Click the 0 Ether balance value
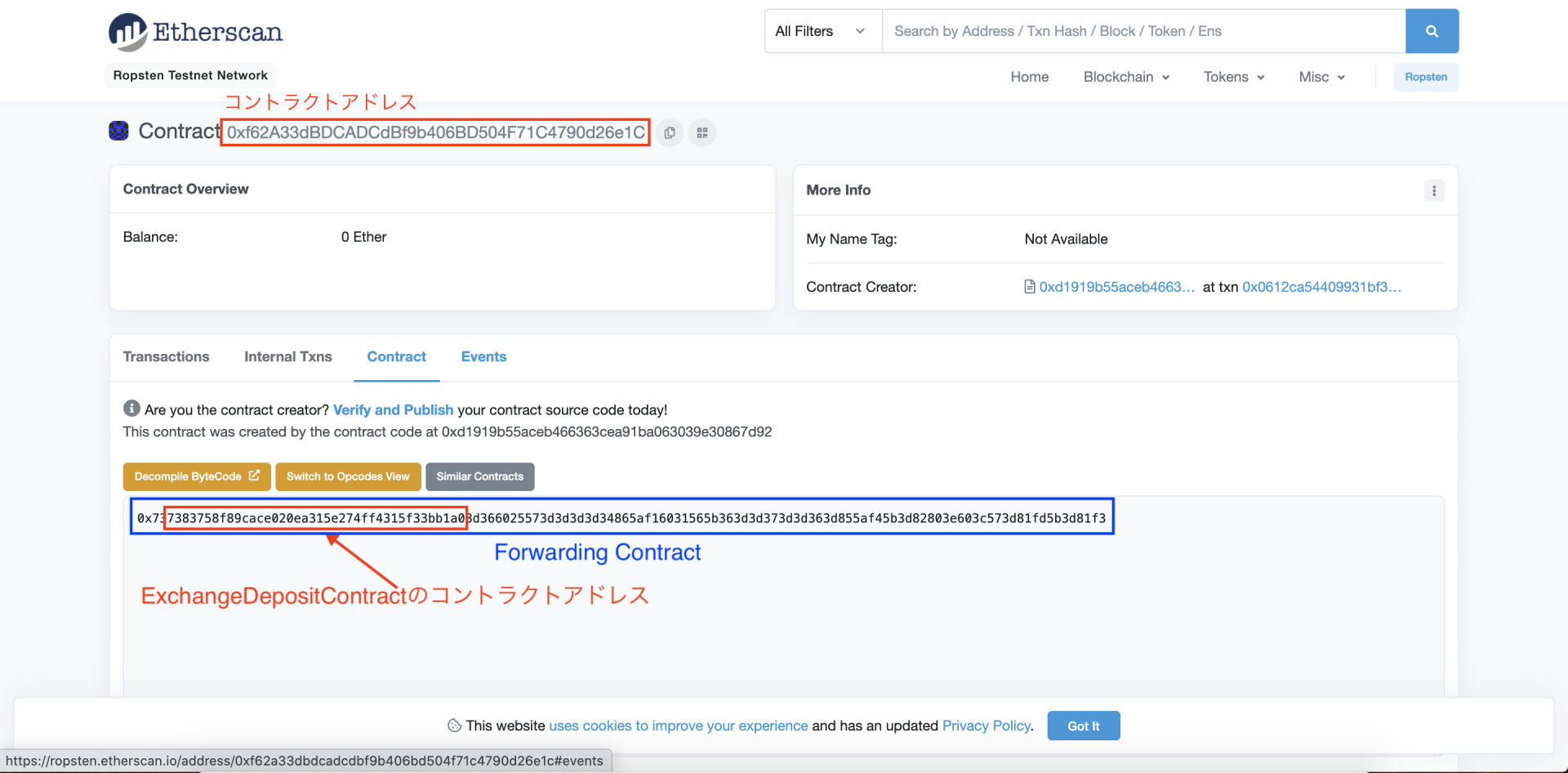The image size is (1568, 773). (363, 237)
